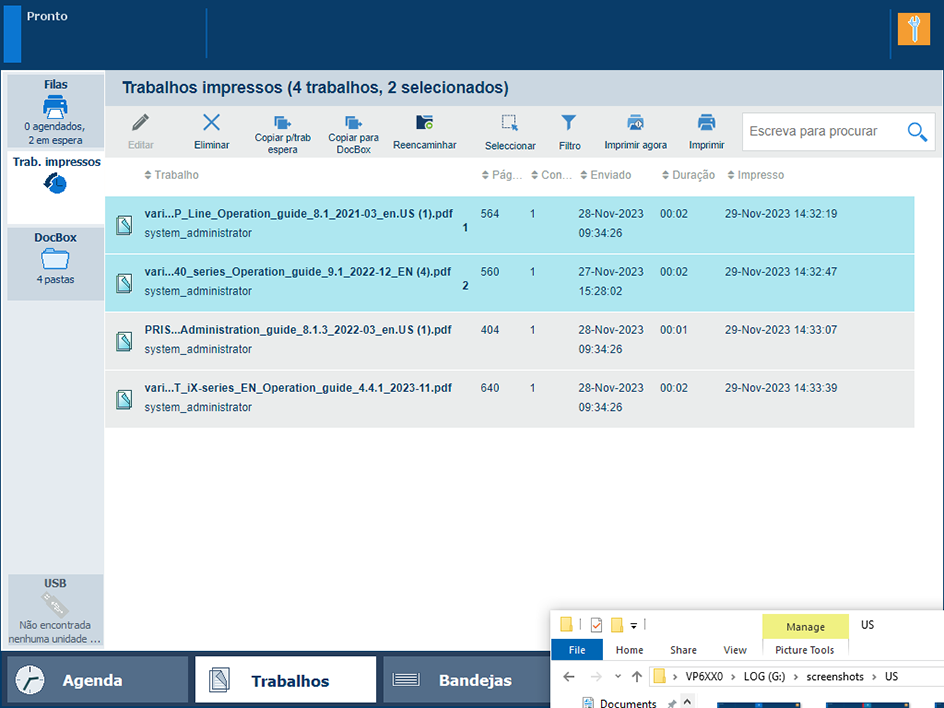The image size is (944, 708).
Task: Open settings with the wrench icon
Action: pyautogui.click(x=913, y=29)
